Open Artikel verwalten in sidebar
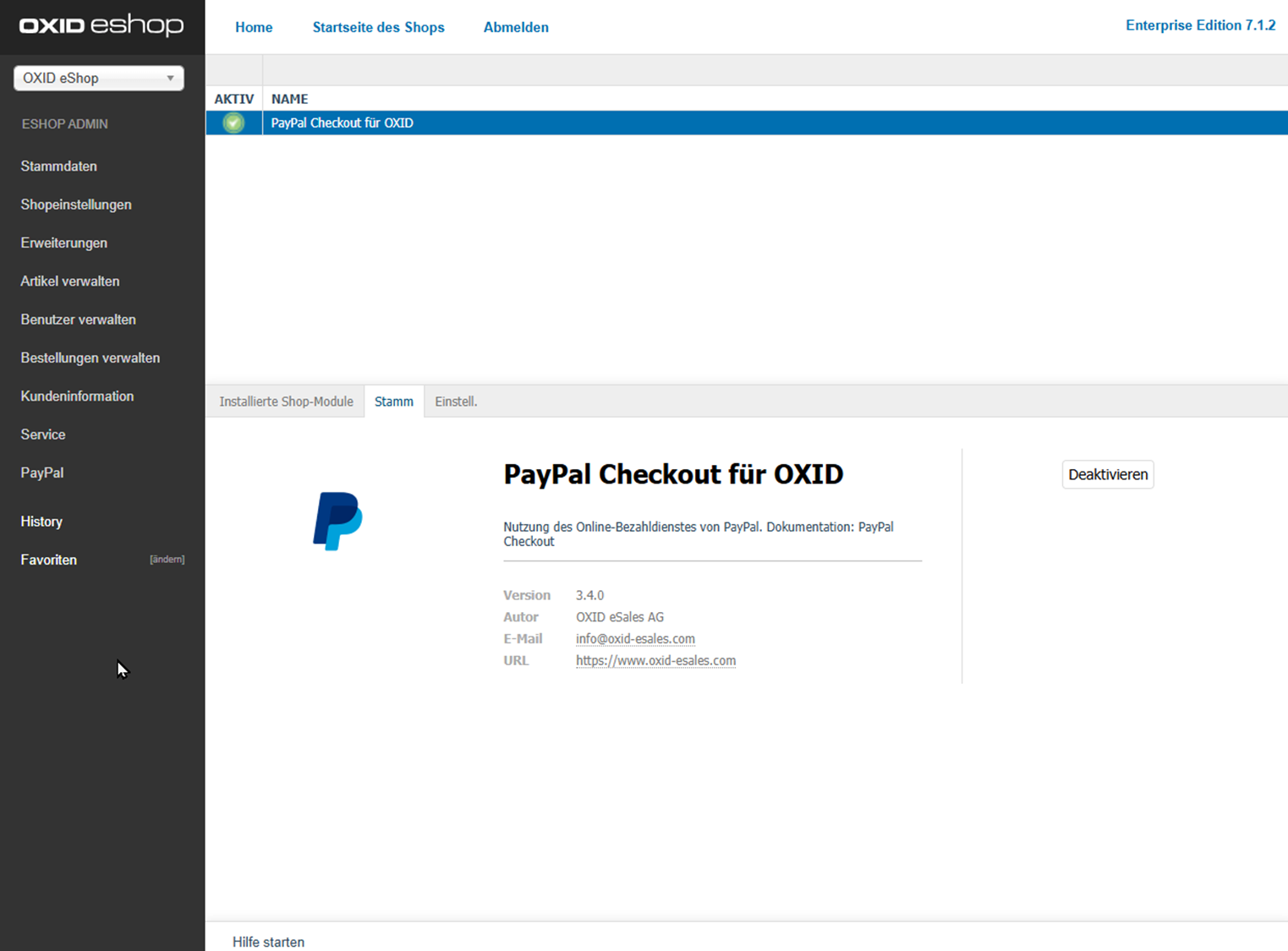Screen dimensions: 1288x951 tap(70, 281)
